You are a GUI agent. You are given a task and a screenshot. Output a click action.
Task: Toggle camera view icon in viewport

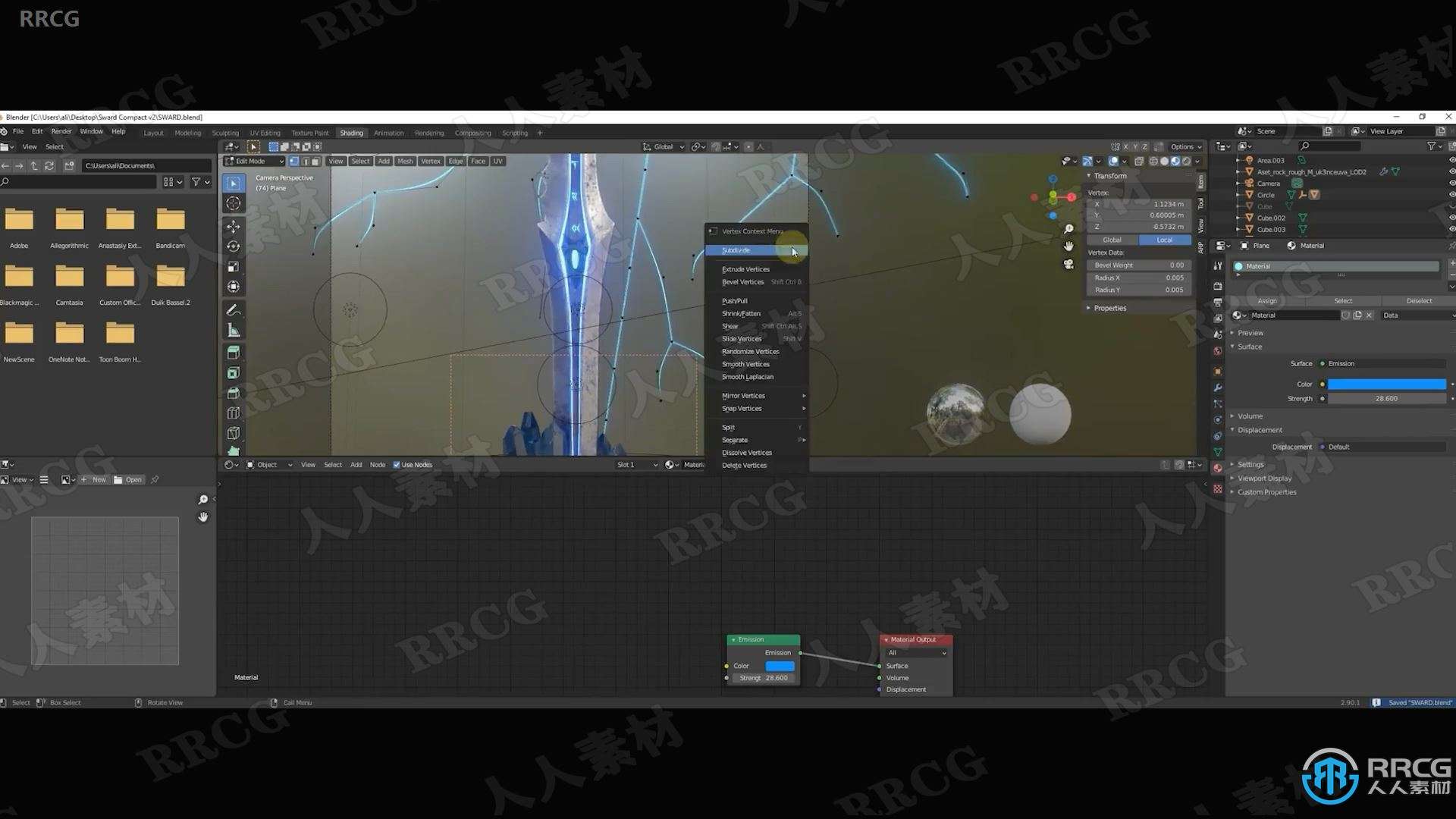1068,264
